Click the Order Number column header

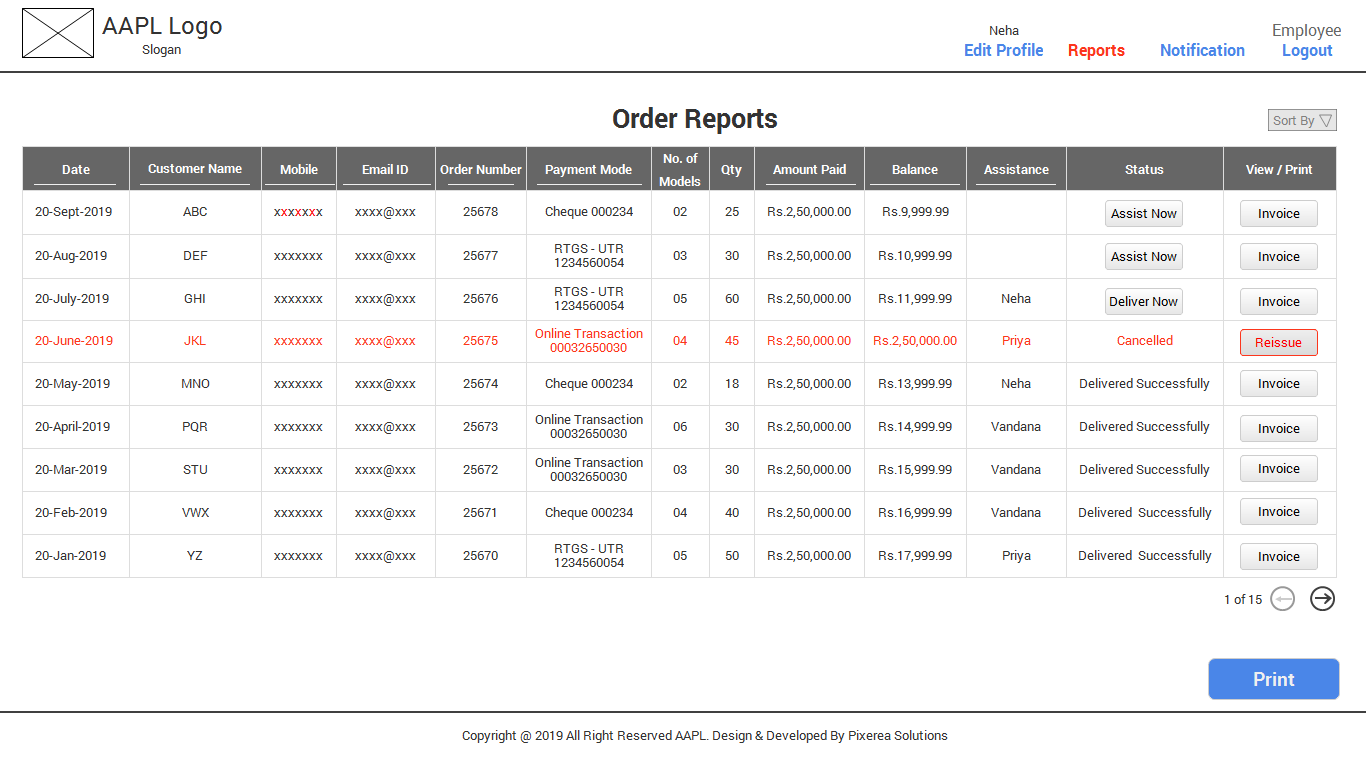point(481,169)
